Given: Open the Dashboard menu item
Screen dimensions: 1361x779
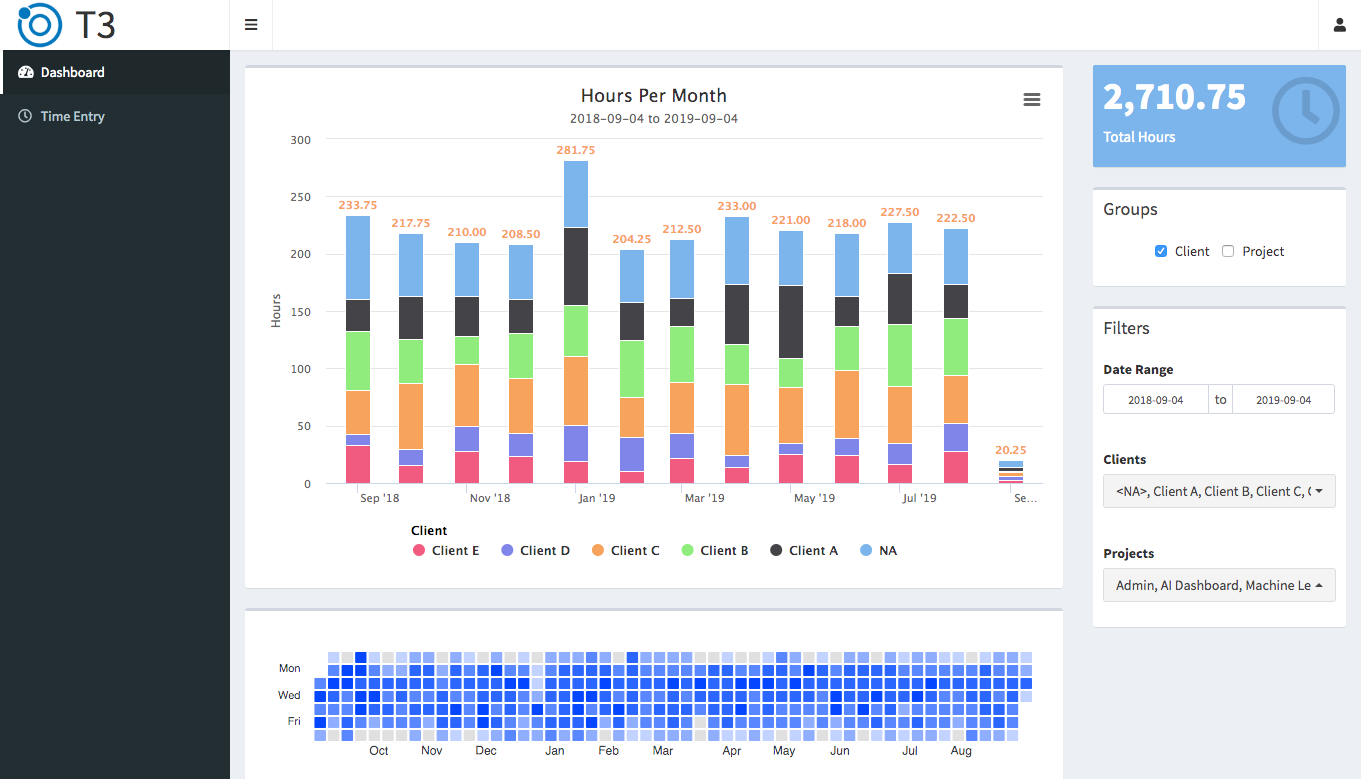Looking at the screenshot, I should pos(115,73).
